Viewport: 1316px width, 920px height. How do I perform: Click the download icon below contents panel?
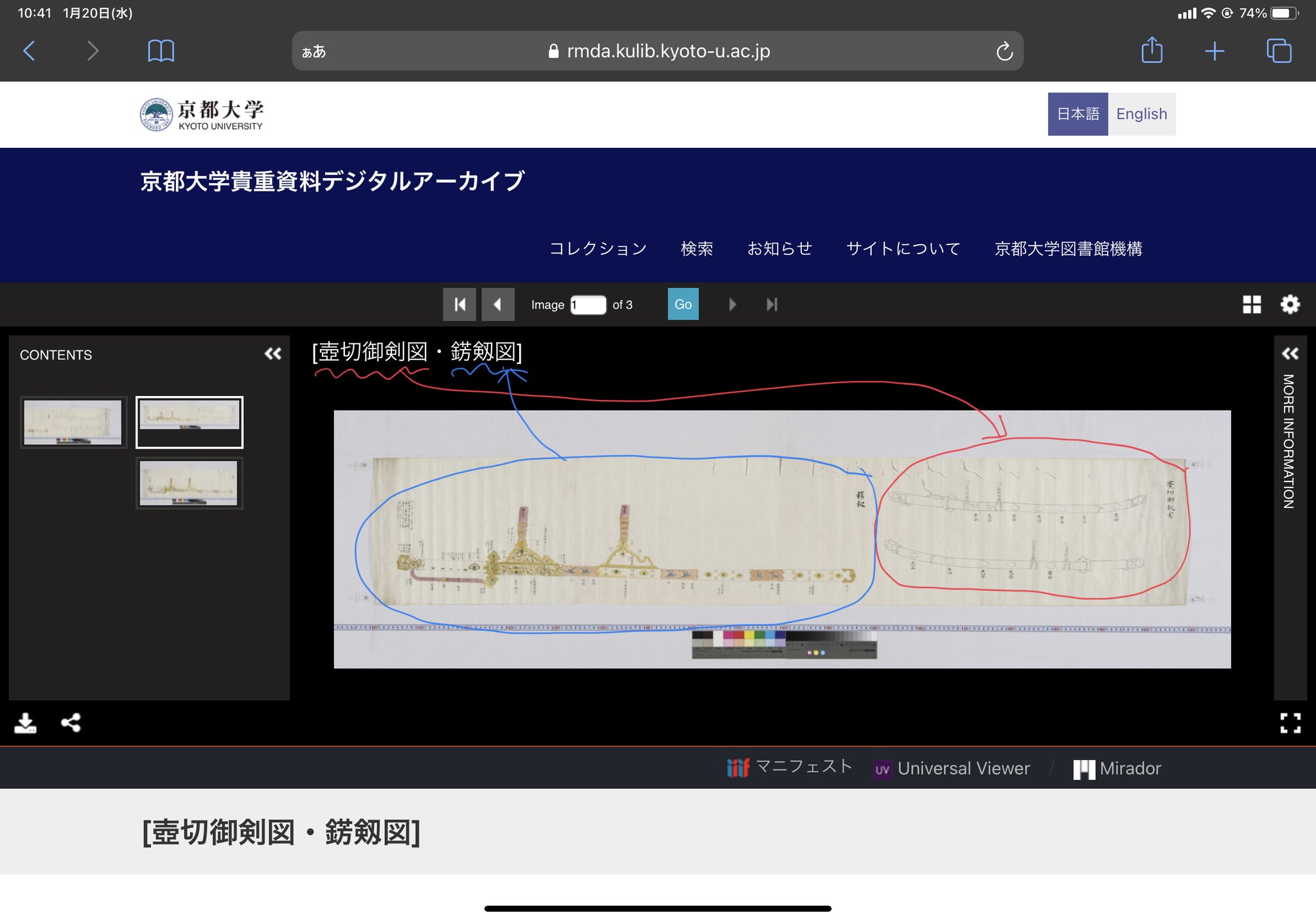25,723
